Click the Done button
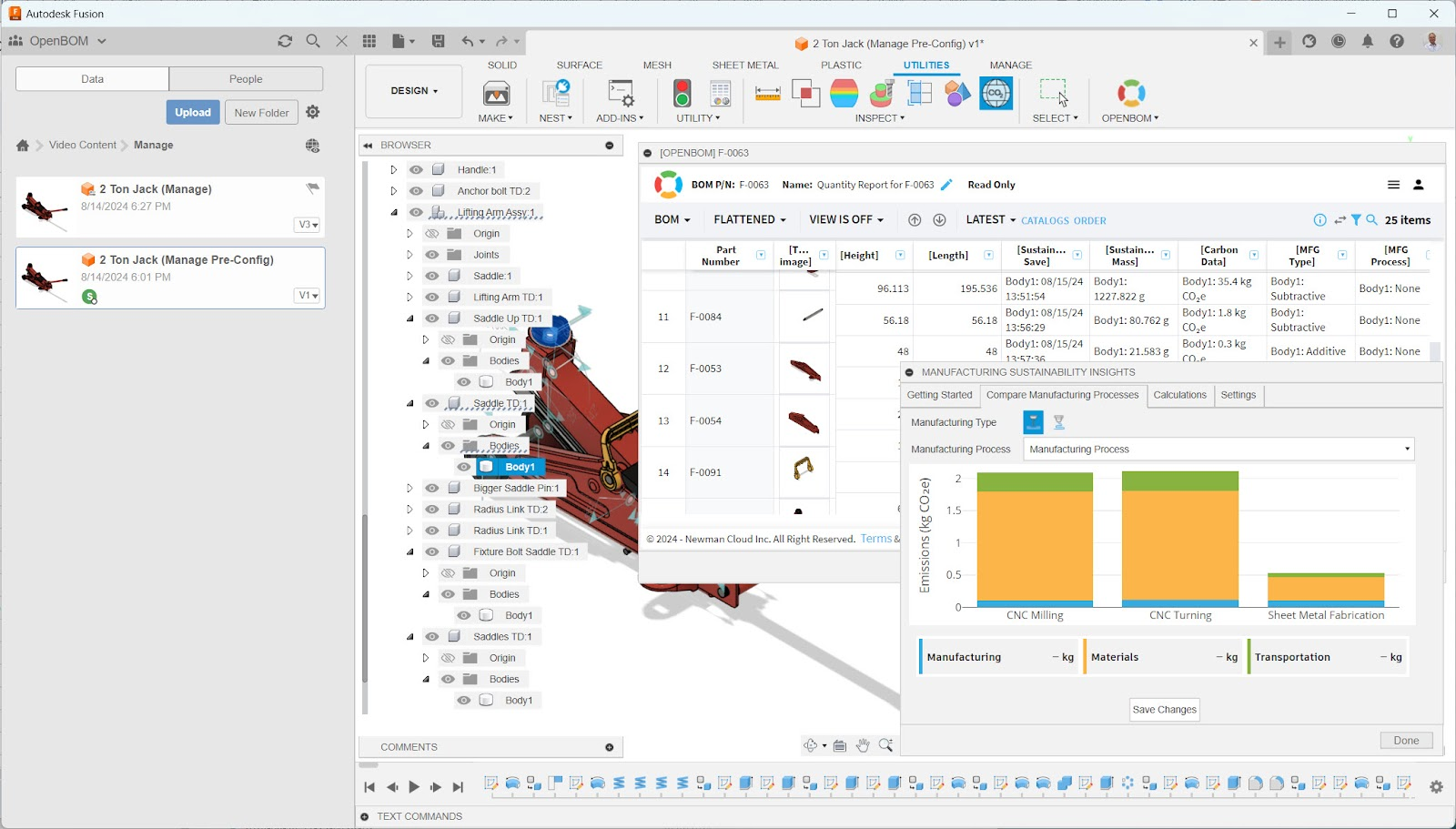This screenshot has width=1456, height=829. tap(1406, 741)
